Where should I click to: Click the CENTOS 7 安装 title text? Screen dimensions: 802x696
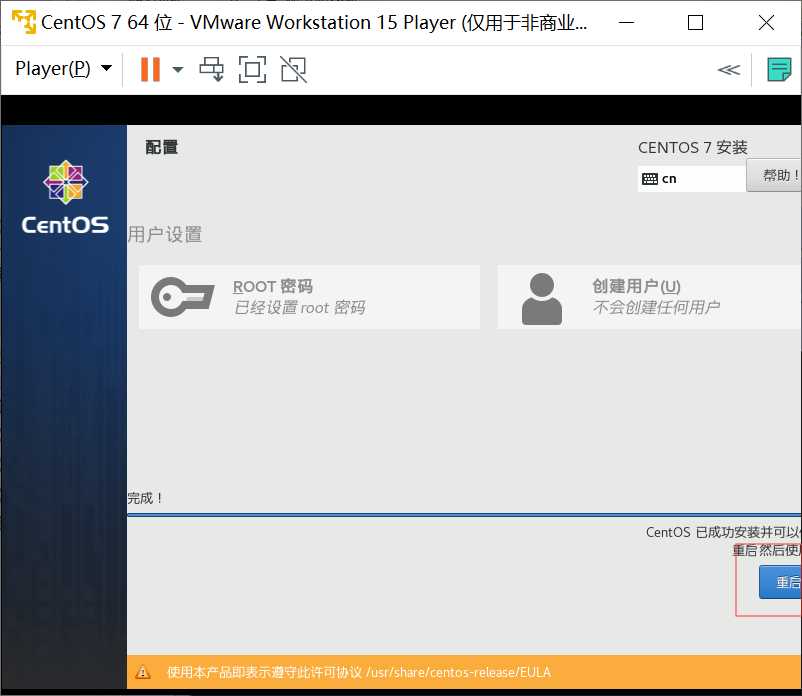[693, 148]
